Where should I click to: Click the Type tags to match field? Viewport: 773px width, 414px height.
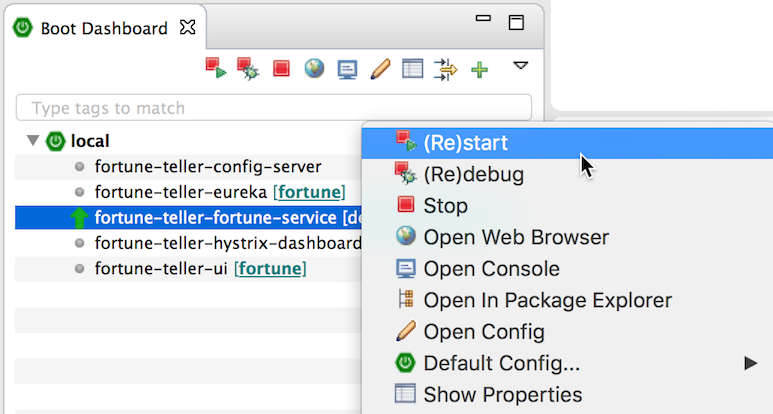pyautogui.click(x=274, y=107)
